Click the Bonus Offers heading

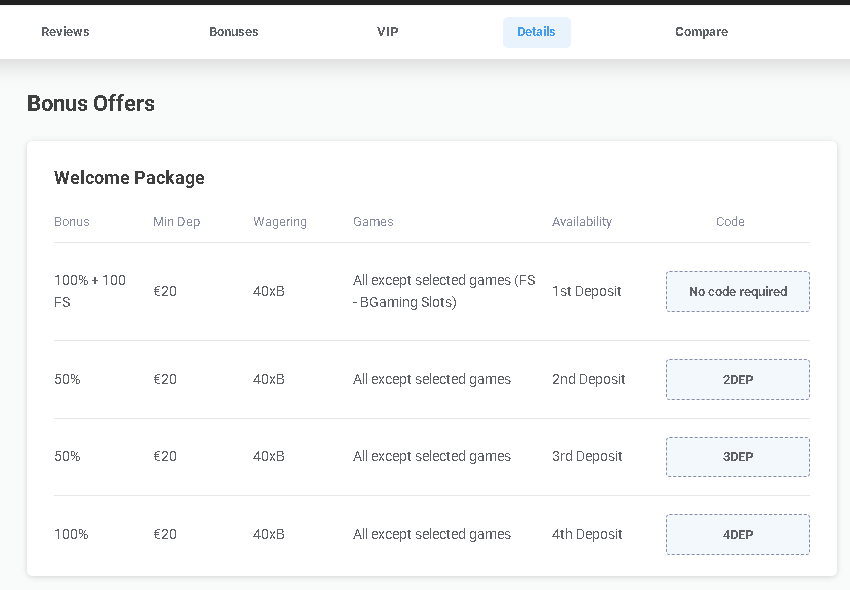[x=91, y=104]
